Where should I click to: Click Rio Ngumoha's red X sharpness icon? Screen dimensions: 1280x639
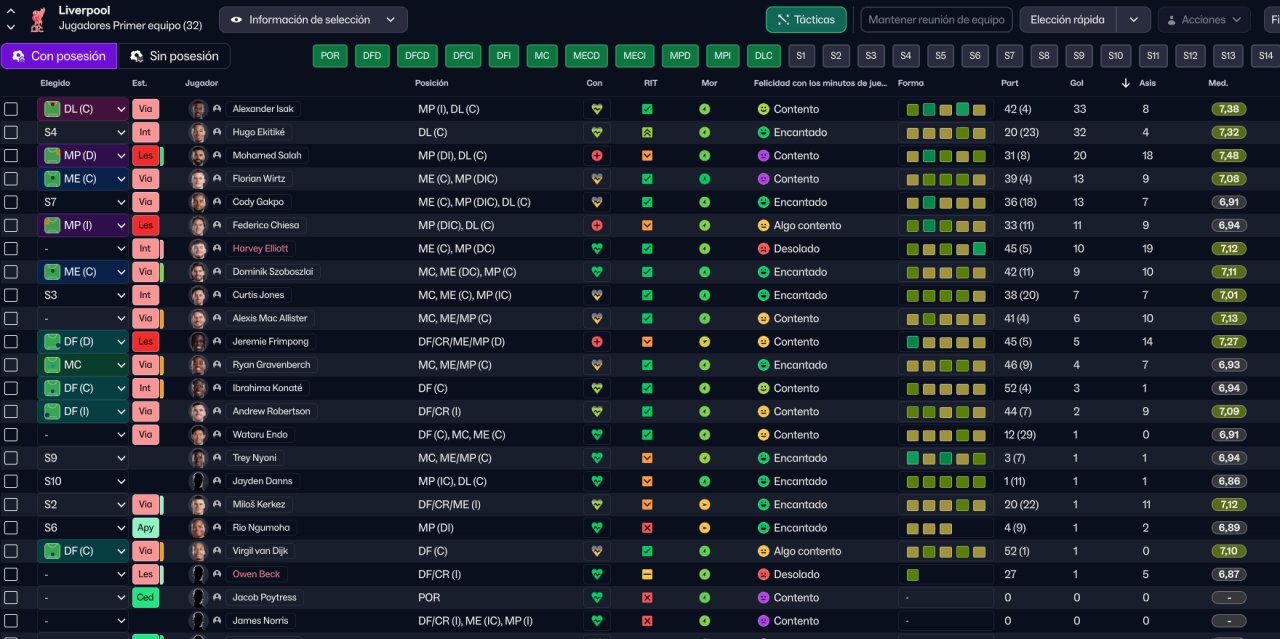click(647, 528)
